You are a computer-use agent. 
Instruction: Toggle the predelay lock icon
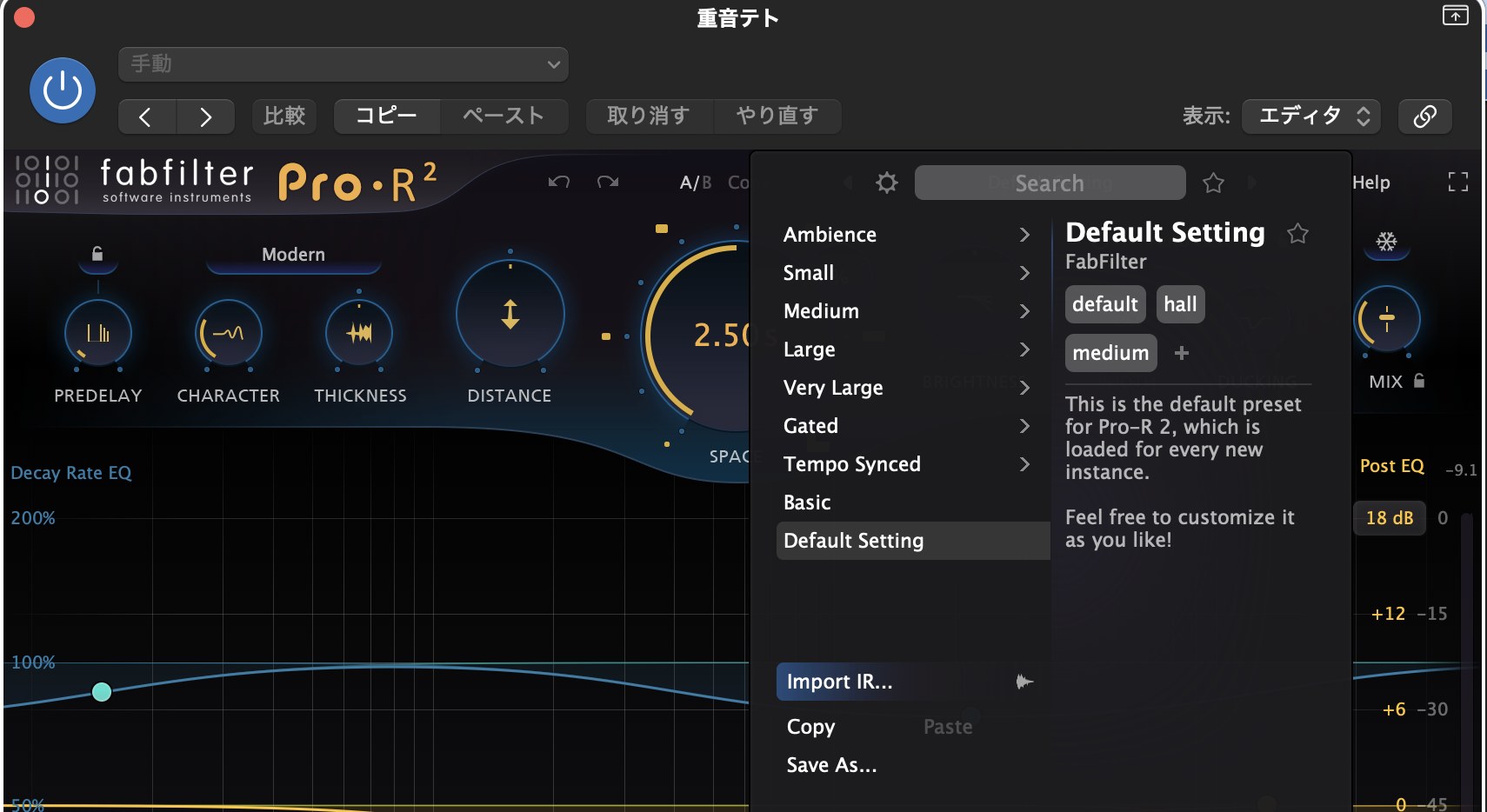[97, 254]
